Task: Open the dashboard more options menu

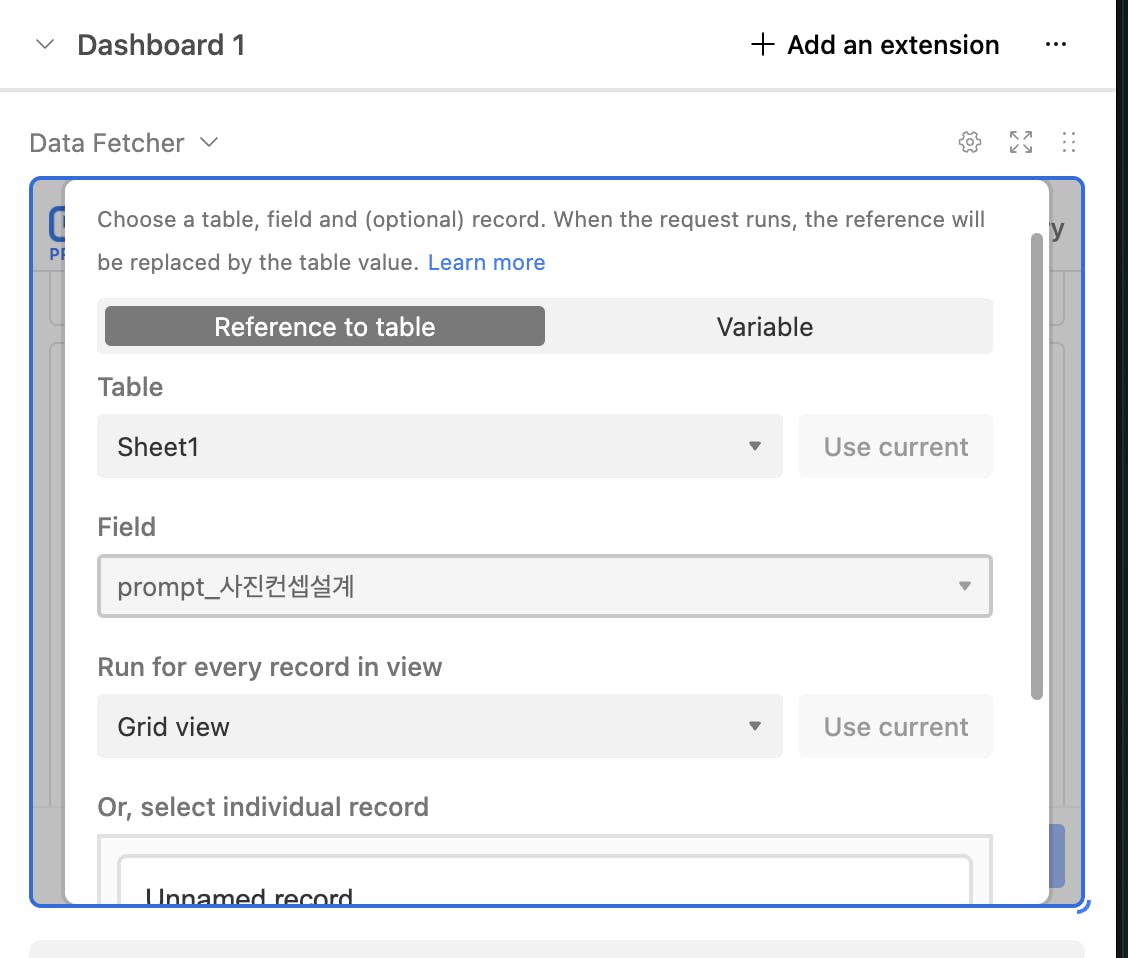Action: click(1055, 45)
